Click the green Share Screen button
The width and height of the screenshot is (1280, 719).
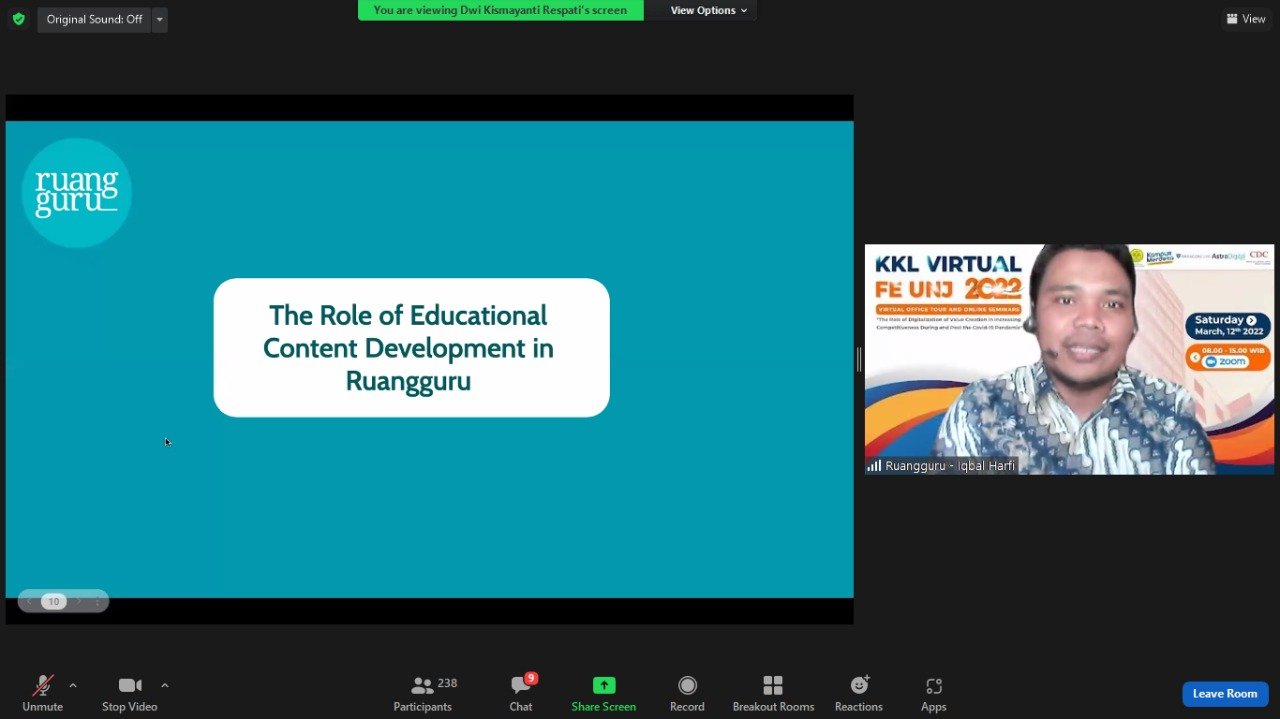[604, 693]
